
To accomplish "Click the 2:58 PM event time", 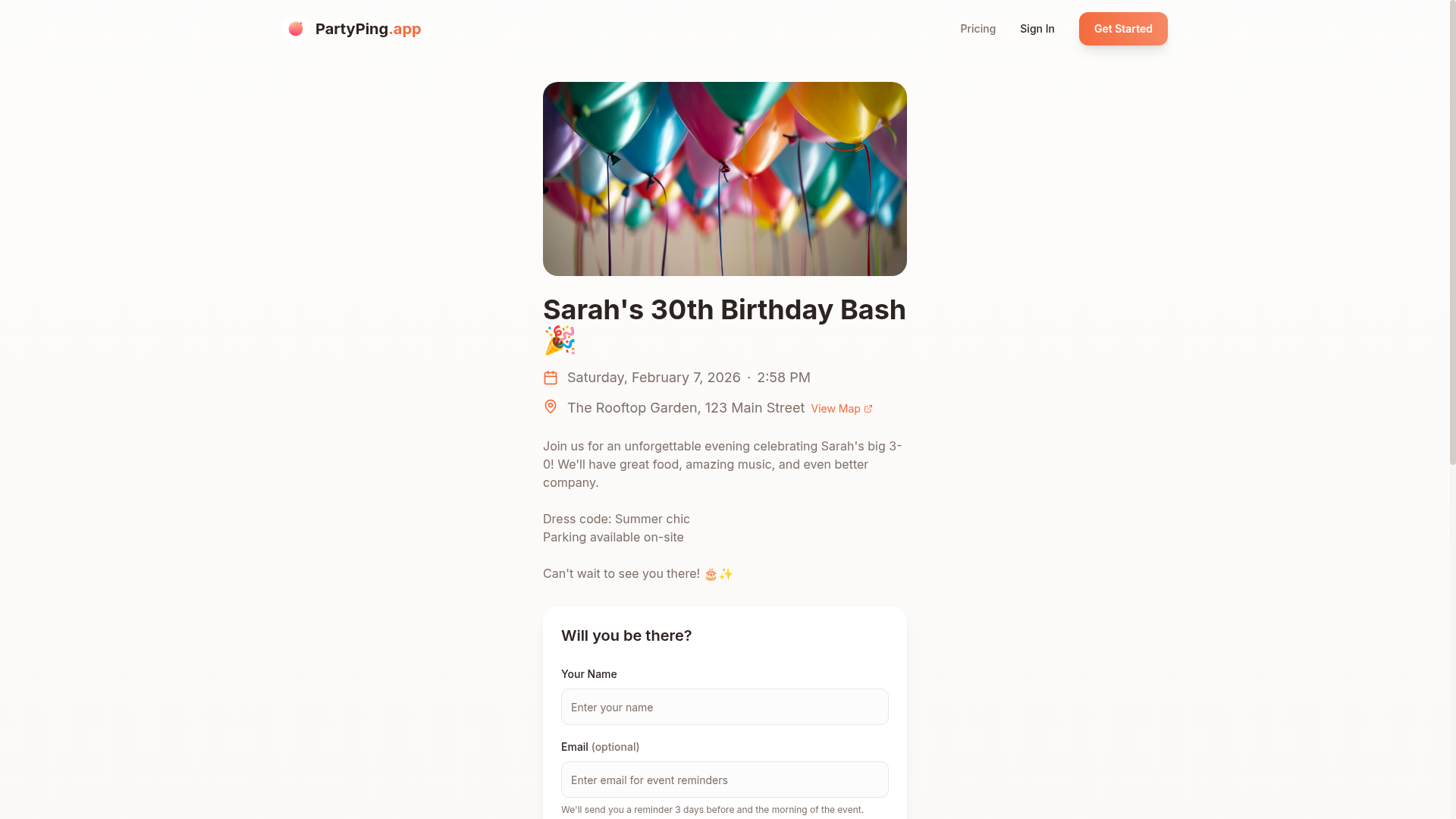I will (783, 378).
